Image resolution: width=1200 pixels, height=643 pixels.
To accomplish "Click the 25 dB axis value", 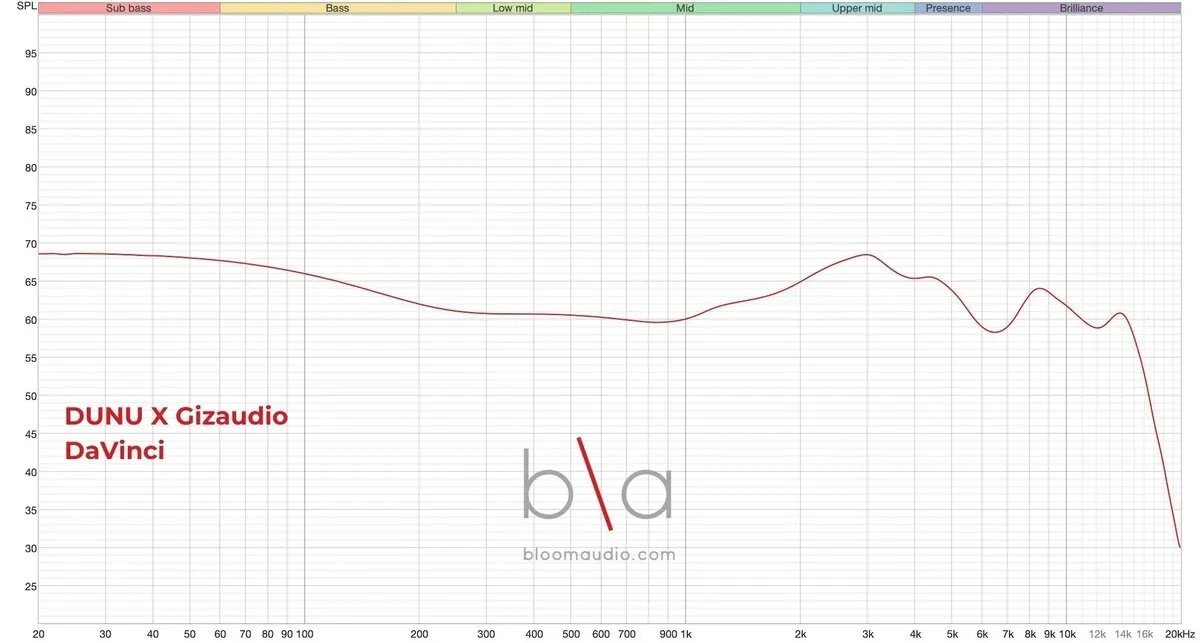I will 30,586.
